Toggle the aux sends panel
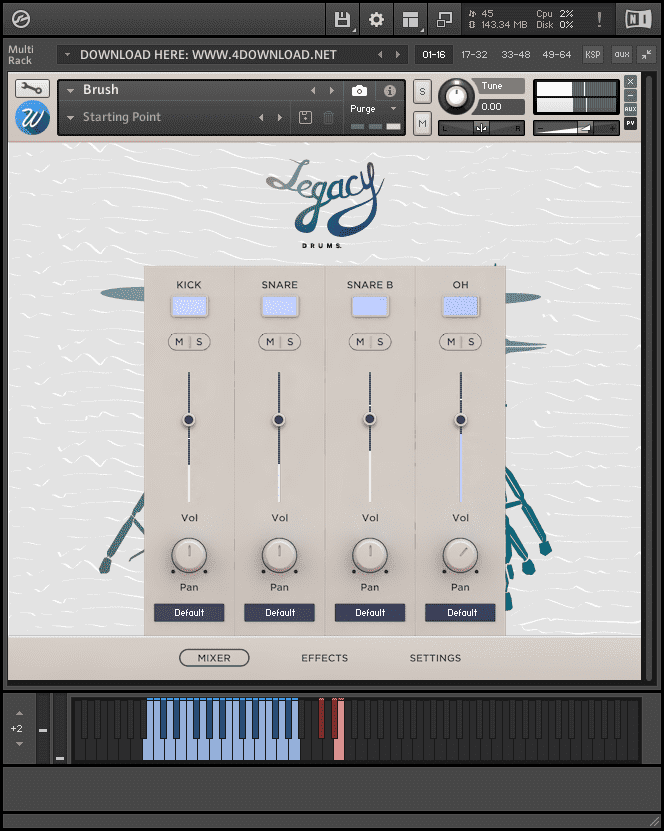 [622, 54]
